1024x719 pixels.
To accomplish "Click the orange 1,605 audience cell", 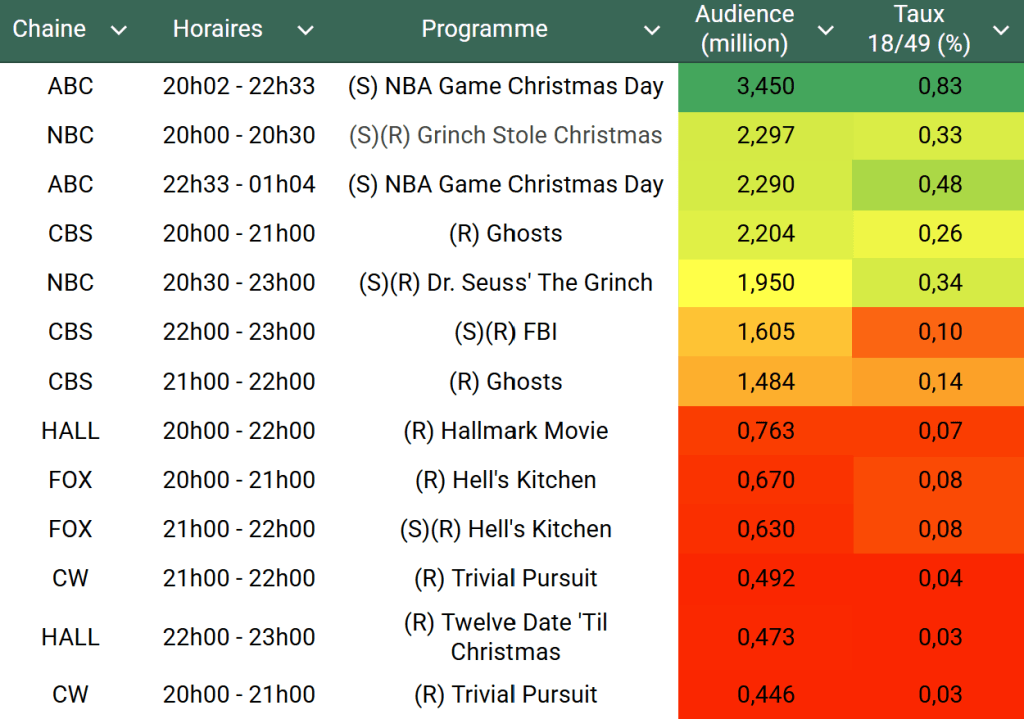I will pyautogui.click(x=765, y=332).
